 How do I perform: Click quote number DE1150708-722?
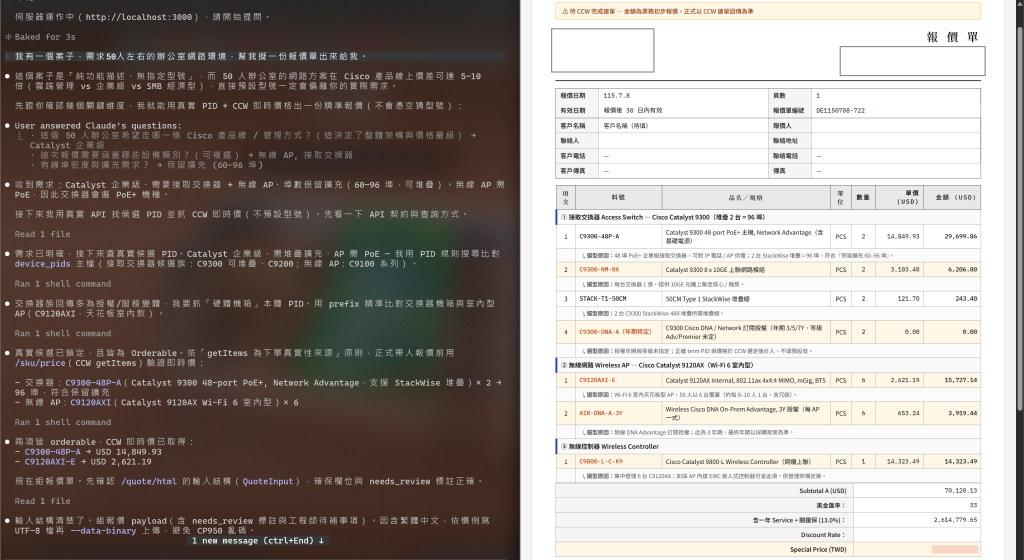840,110
